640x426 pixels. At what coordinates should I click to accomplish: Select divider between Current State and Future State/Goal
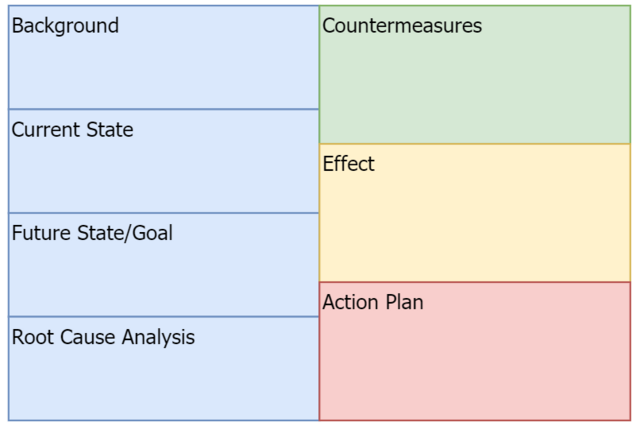point(163,213)
